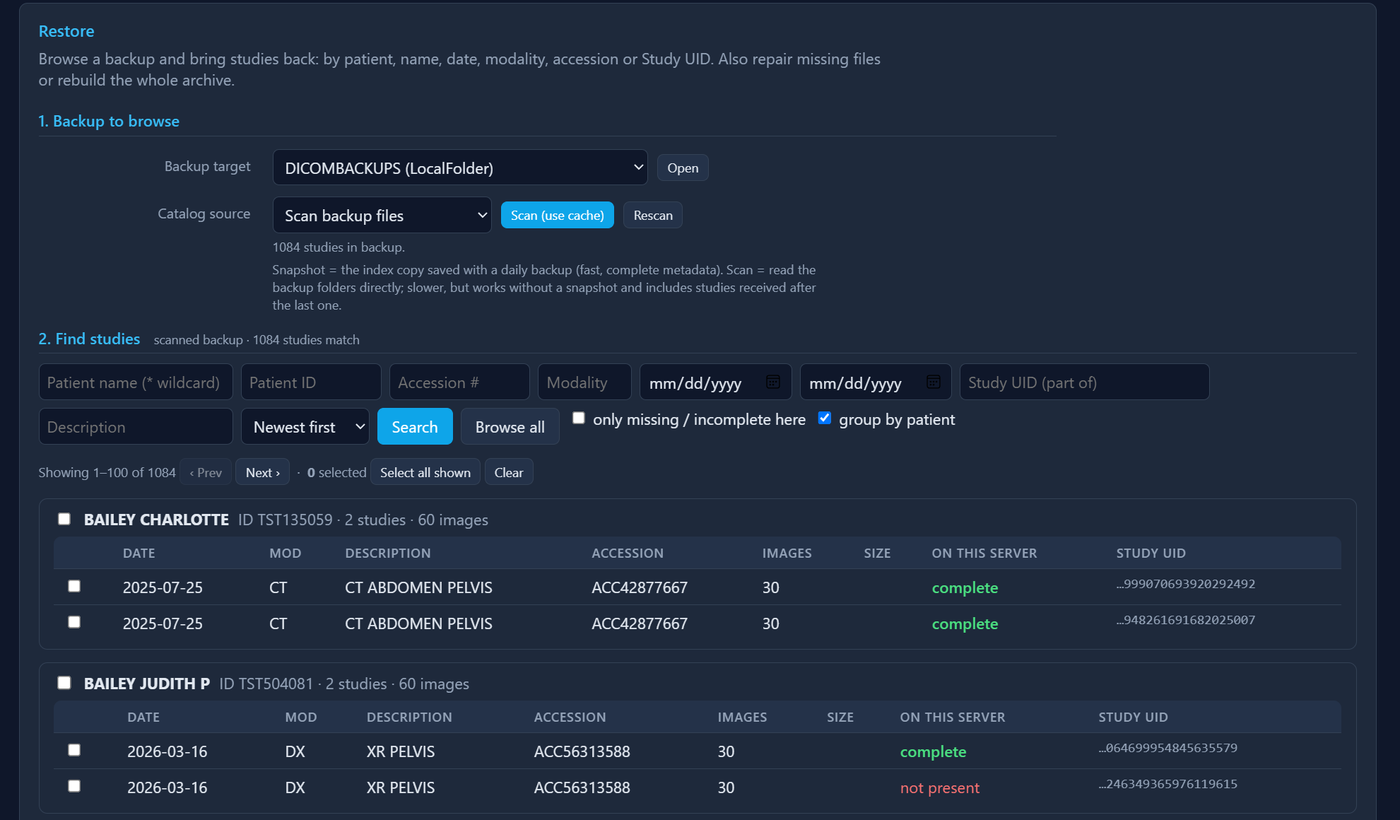Click the red 'not present' status
Image resolution: width=1400 pixels, height=820 pixels.
[x=940, y=788]
